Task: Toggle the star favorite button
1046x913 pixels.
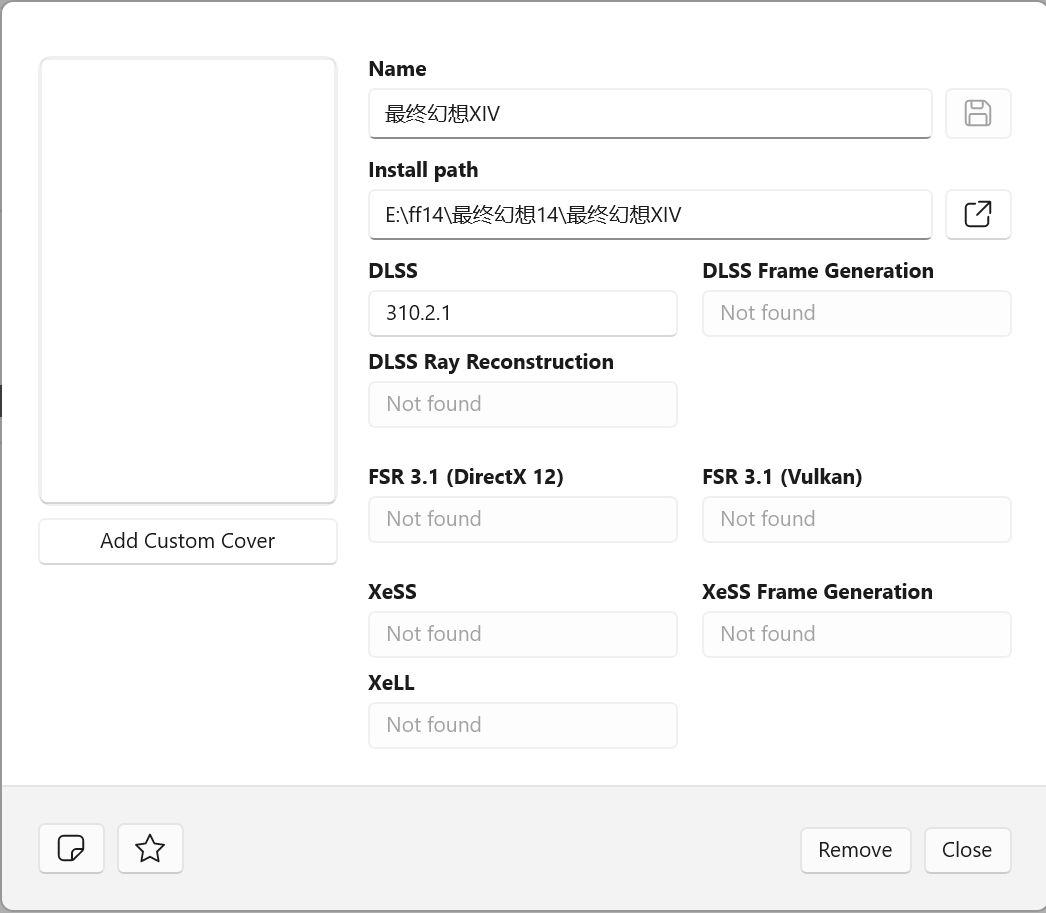Action: click(x=150, y=848)
